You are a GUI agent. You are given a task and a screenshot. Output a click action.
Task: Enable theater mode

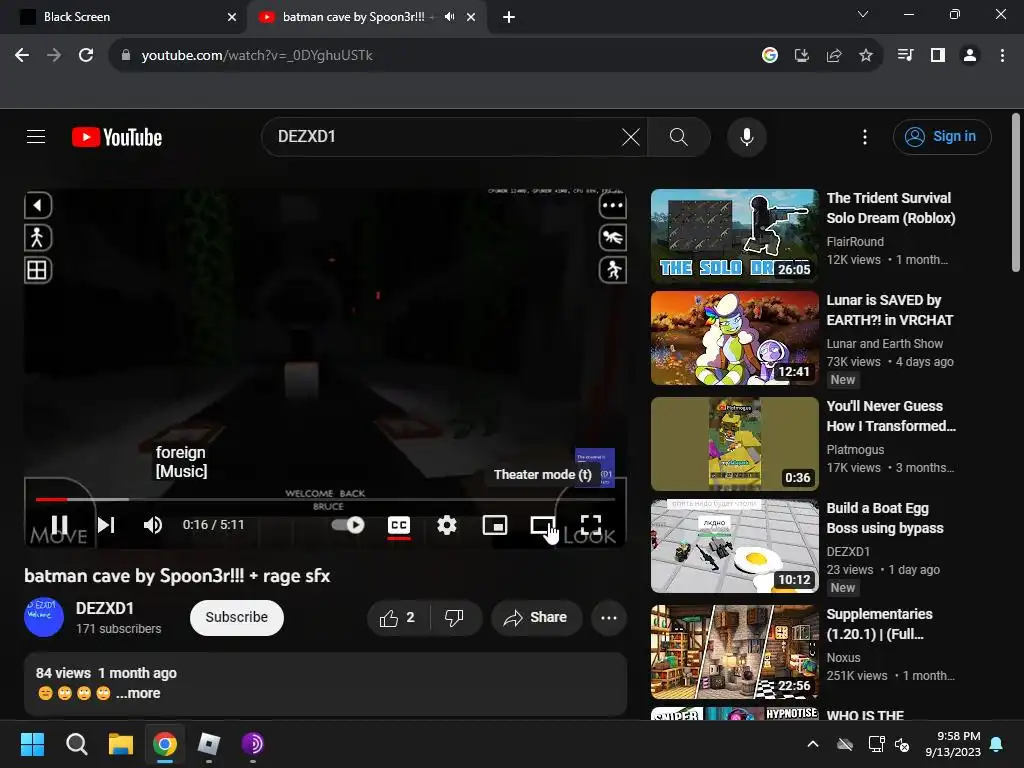542,524
